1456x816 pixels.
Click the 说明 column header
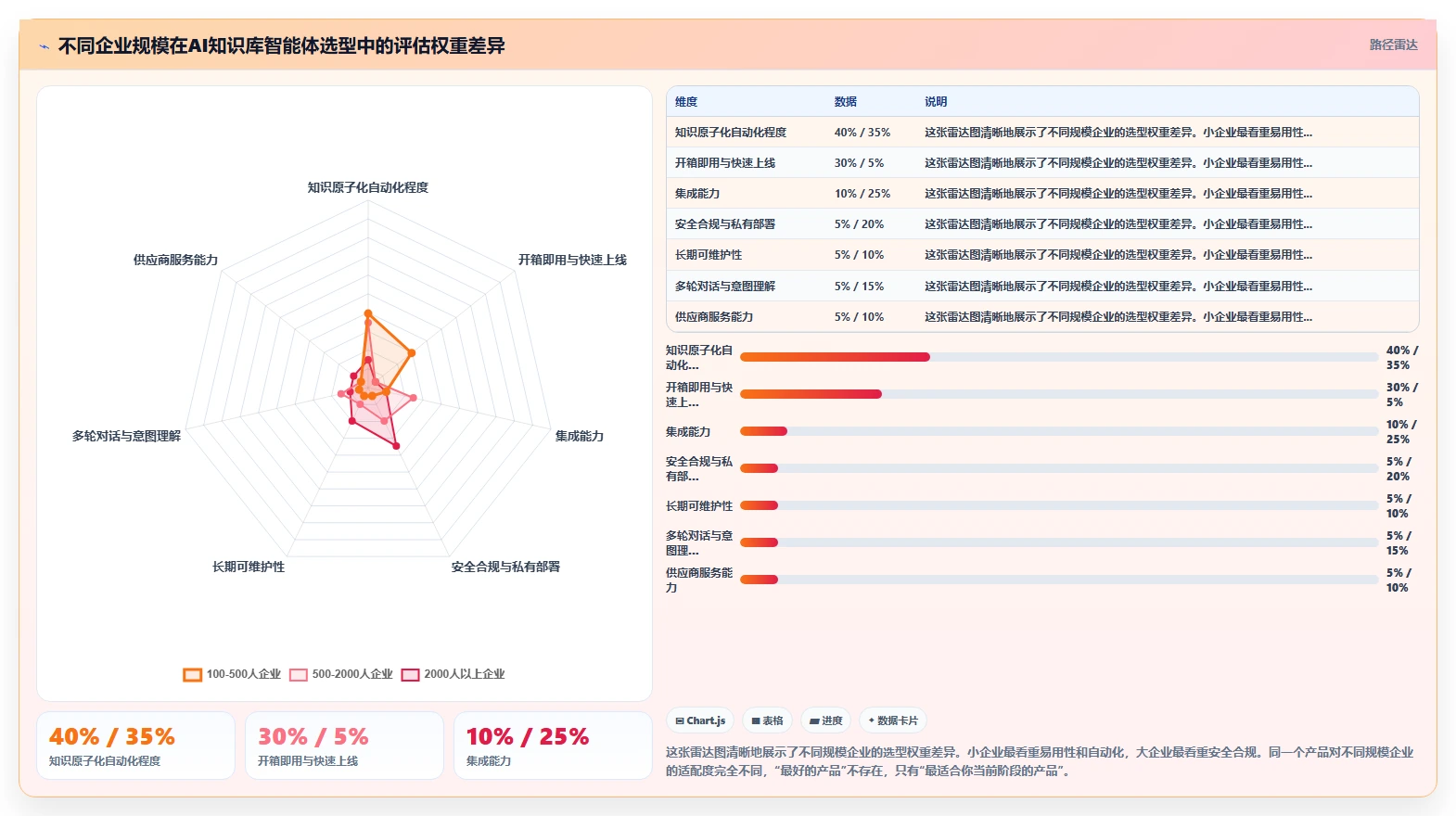click(936, 102)
